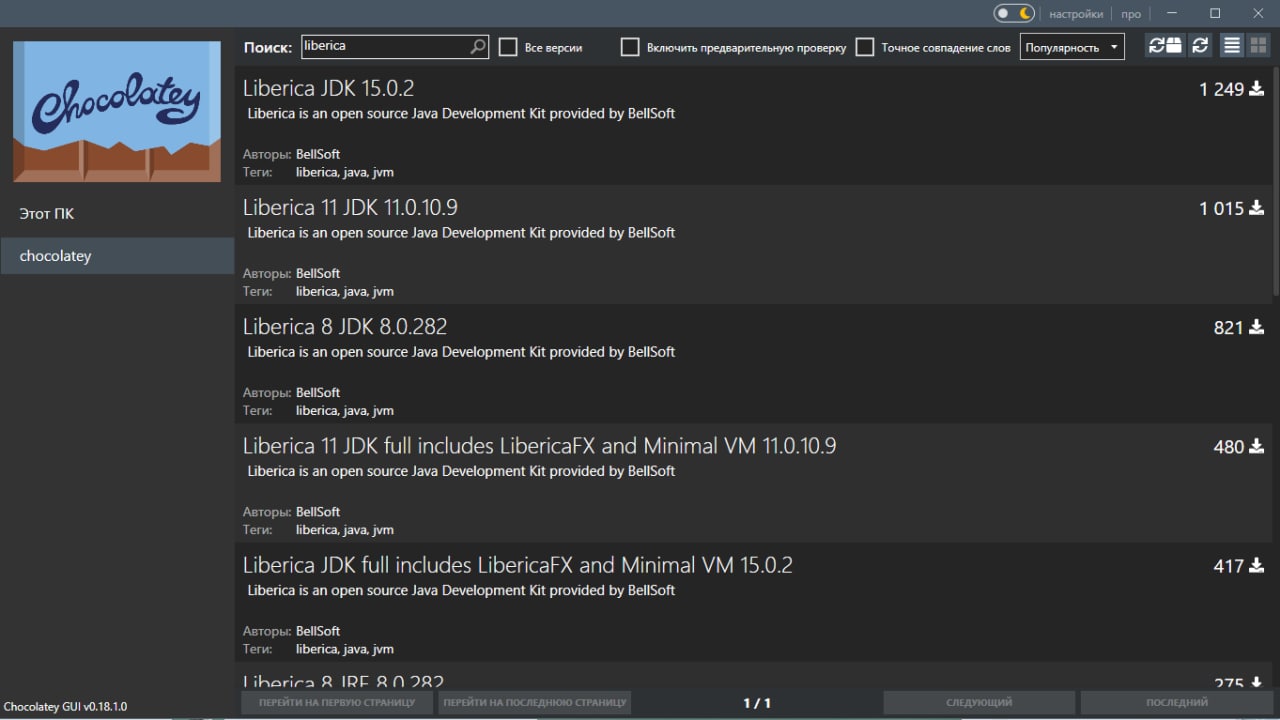Open Liberica 11 JDK 11.0.10.9 package
1280x720 pixels.
(754, 244)
